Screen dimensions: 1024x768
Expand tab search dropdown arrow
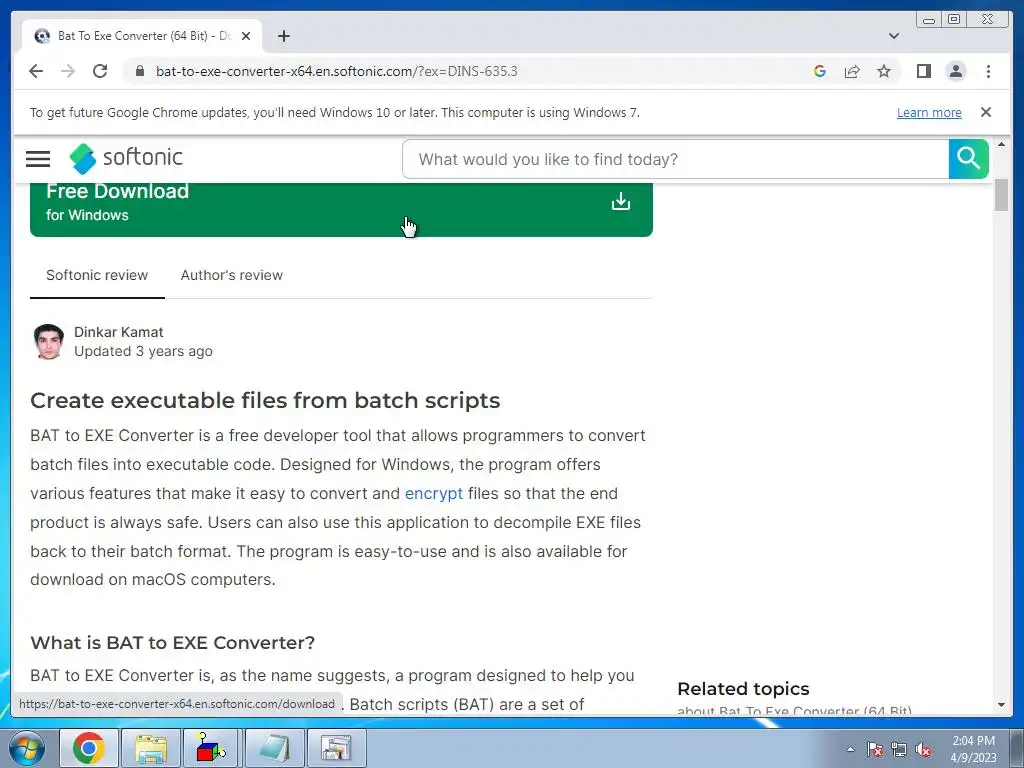[x=893, y=36]
